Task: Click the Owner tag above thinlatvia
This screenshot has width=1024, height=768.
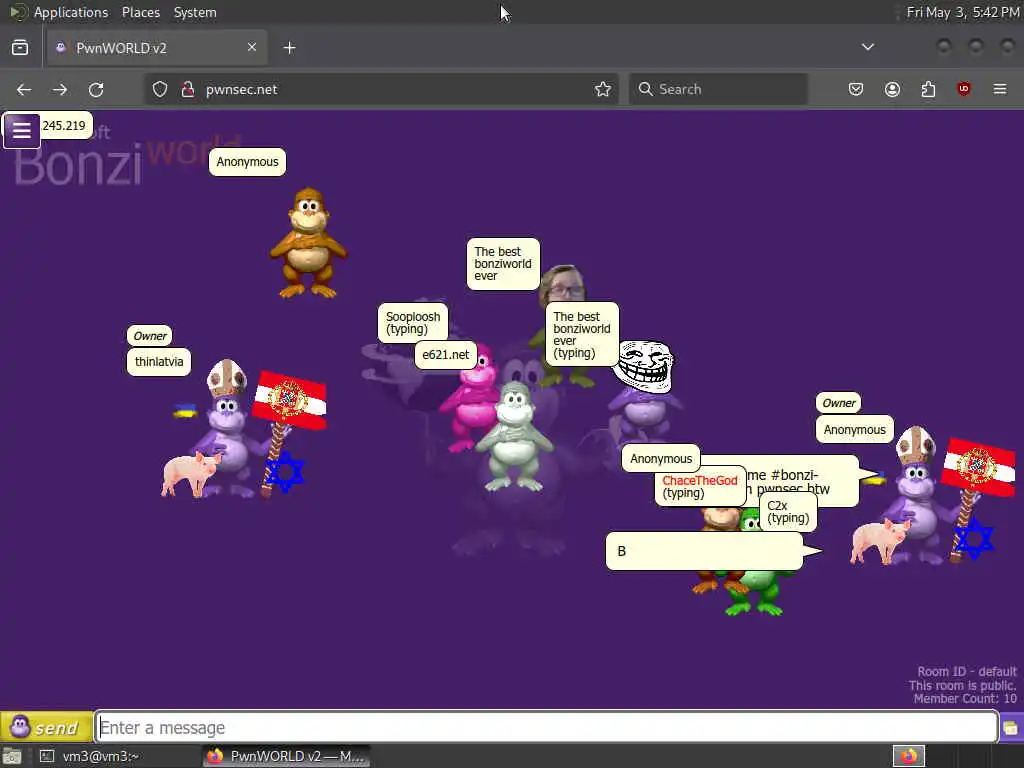Action: point(150,336)
